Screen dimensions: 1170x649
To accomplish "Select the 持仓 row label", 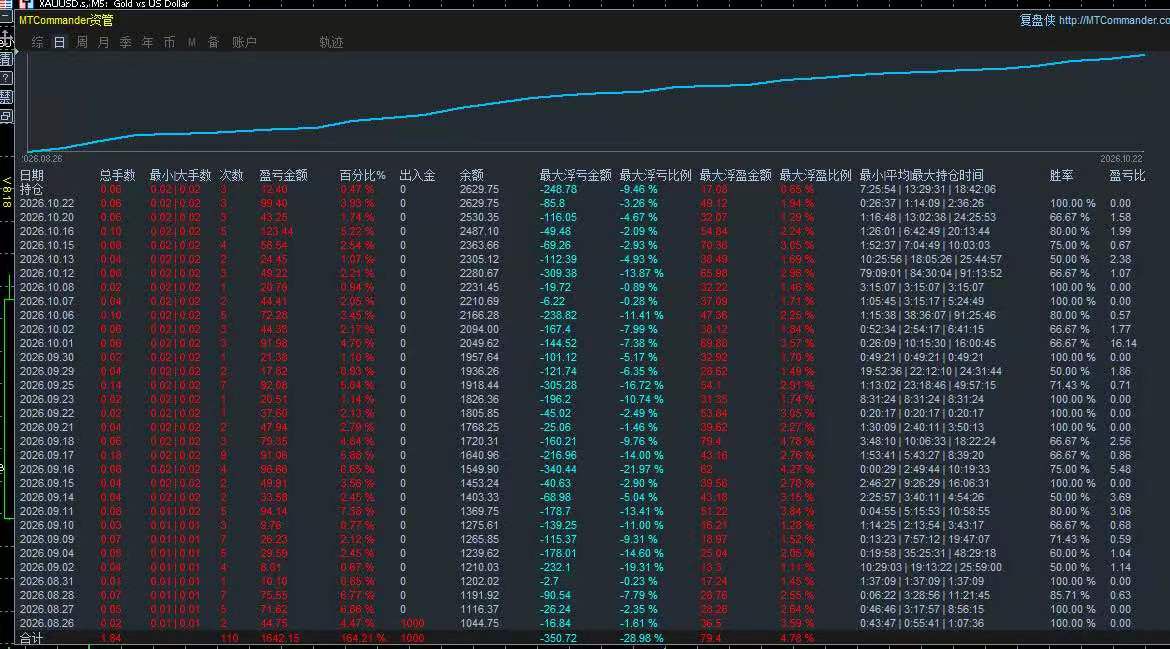I will click(x=31, y=189).
